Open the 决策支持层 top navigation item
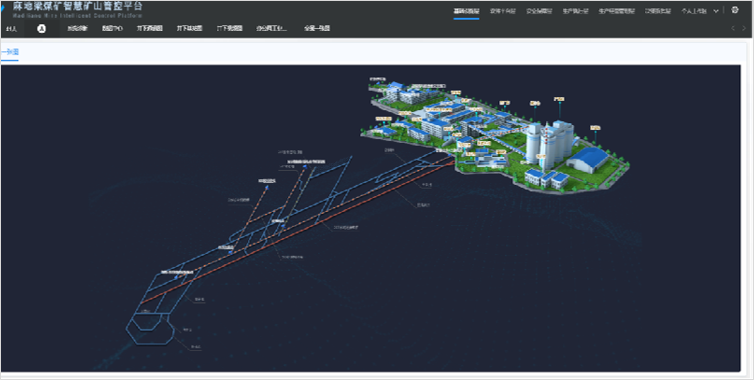 [658, 11]
